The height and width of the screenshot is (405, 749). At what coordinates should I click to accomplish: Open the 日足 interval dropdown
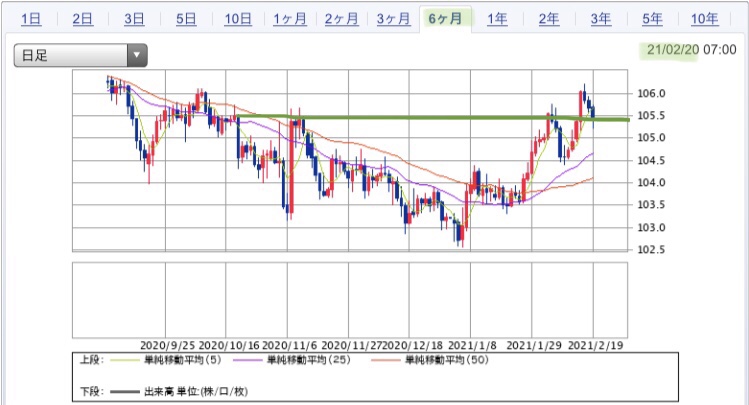tap(80, 55)
